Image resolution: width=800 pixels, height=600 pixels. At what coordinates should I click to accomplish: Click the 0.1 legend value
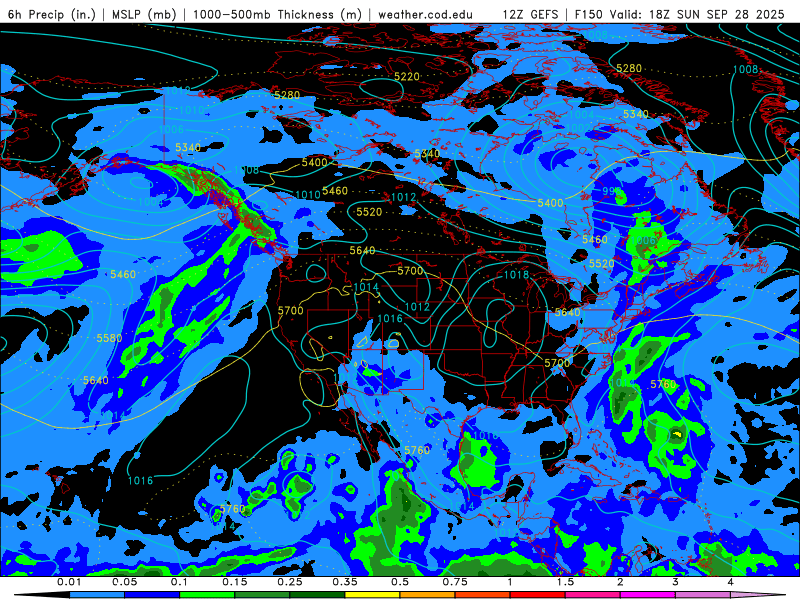coord(179,582)
